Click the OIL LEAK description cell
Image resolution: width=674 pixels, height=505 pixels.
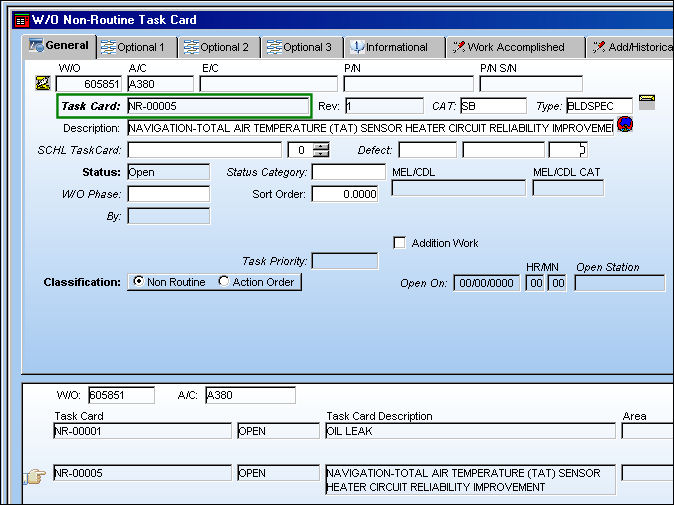[x=470, y=431]
